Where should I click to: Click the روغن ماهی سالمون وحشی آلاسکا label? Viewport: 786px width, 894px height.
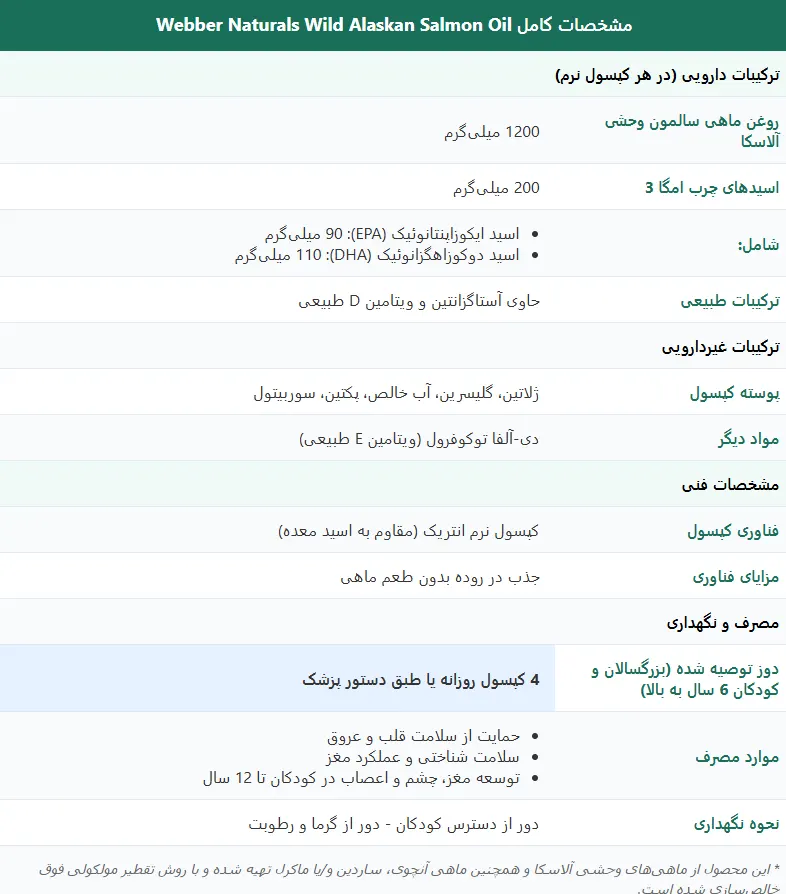point(691,131)
